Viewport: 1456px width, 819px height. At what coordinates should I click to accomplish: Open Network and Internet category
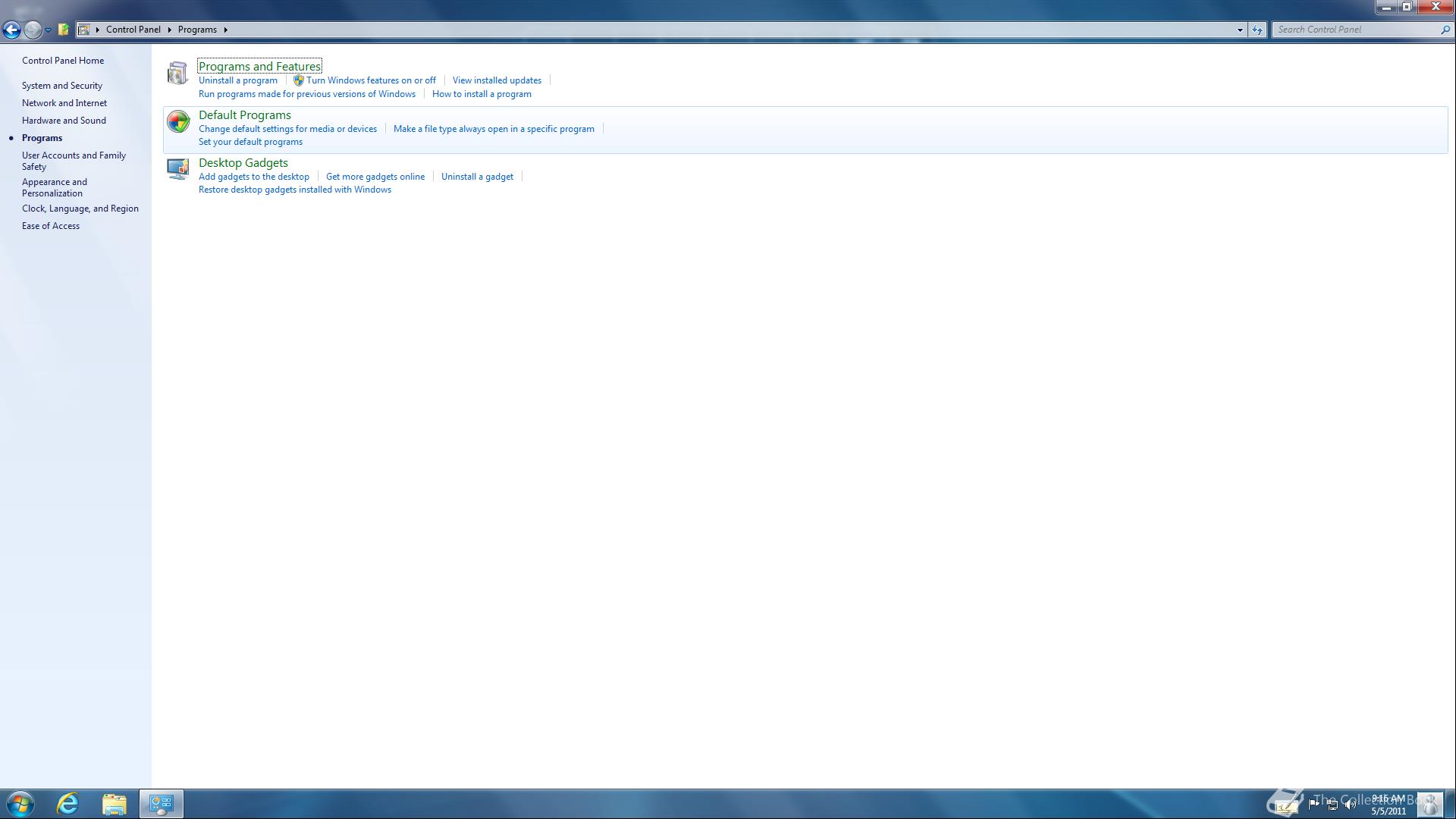coord(64,103)
